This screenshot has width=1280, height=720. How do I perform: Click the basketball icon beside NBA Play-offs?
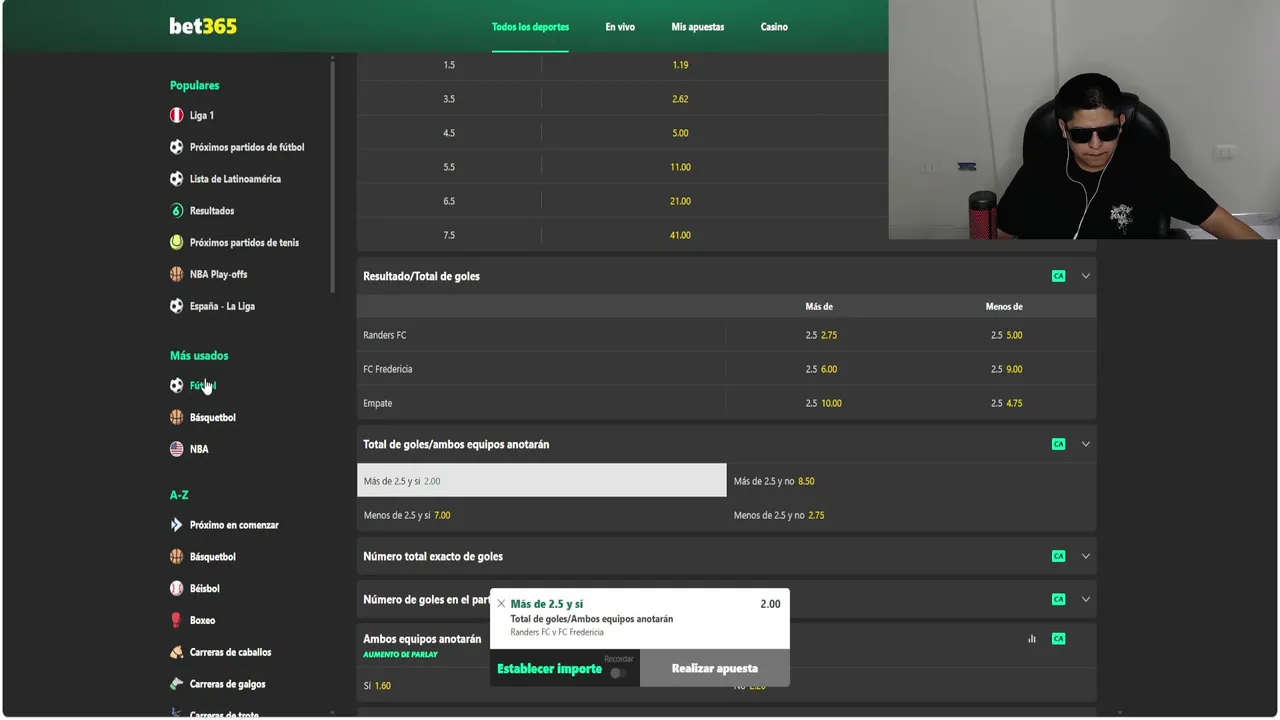(x=177, y=274)
